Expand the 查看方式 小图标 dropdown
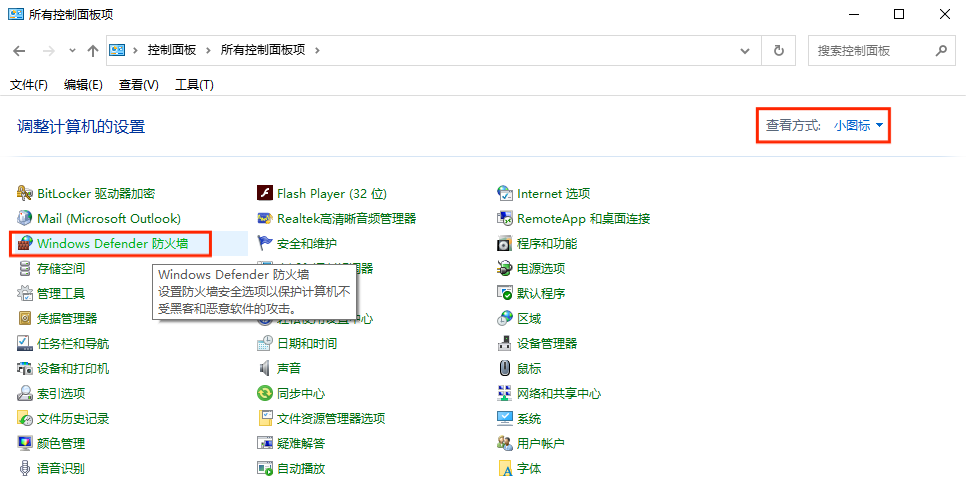The height and width of the screenshot is (486, 966). 859,125
